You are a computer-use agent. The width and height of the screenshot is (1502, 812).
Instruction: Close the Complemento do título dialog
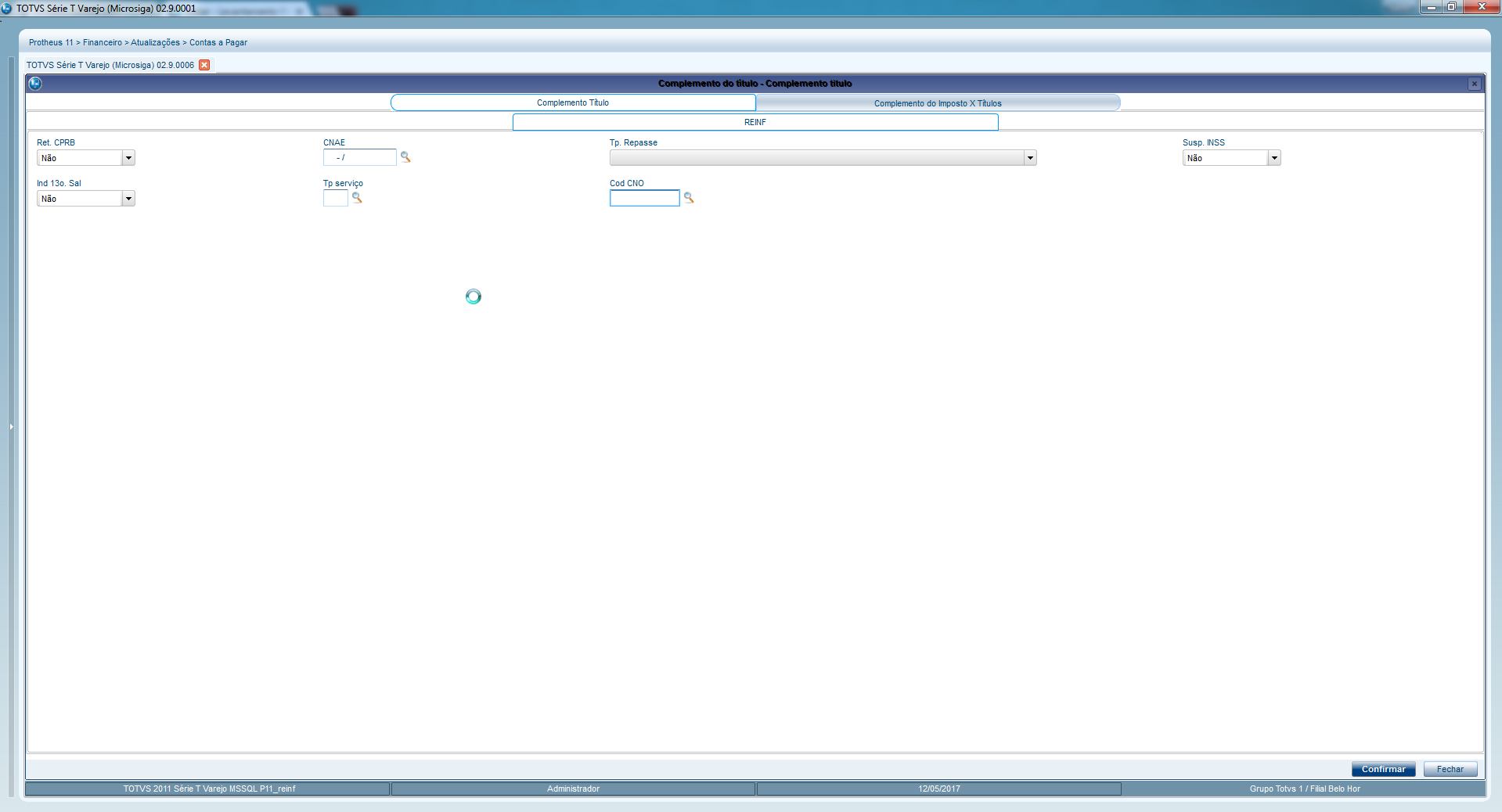point(1475,84)
